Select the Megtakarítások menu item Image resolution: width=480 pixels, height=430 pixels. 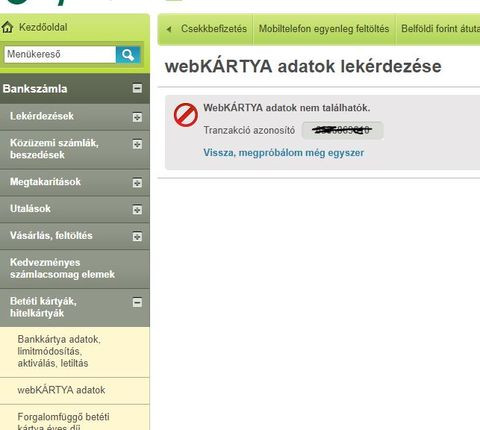(x=45, y=182)
